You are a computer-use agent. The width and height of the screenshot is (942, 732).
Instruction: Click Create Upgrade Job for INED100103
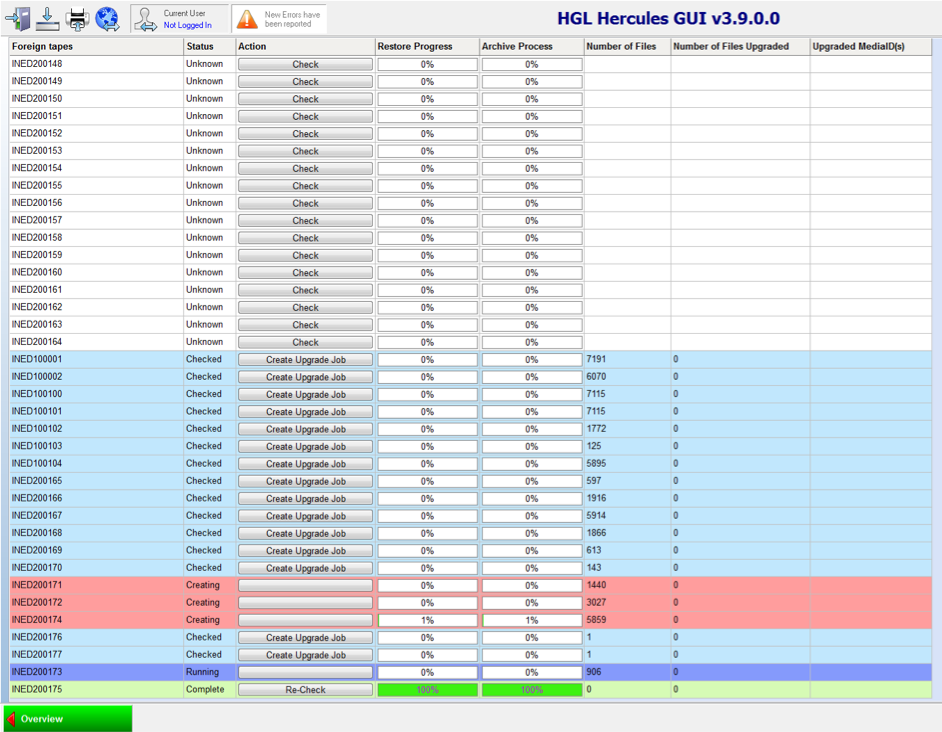305,447
